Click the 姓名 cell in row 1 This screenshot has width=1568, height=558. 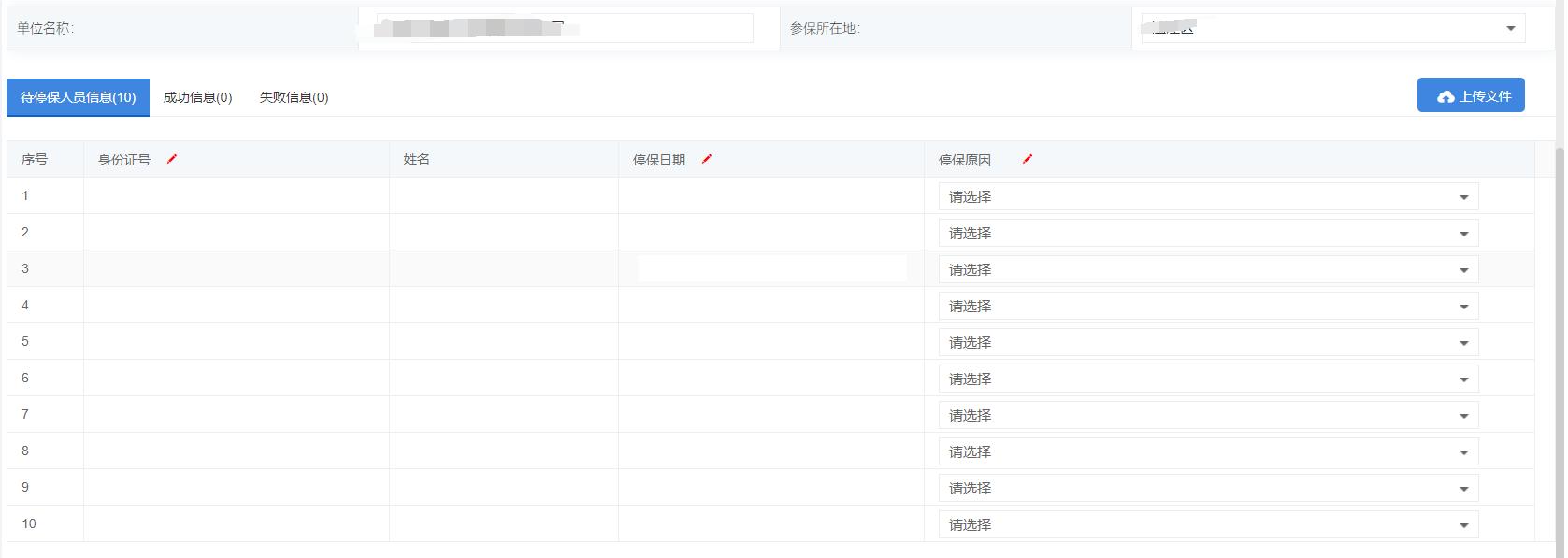504,195
